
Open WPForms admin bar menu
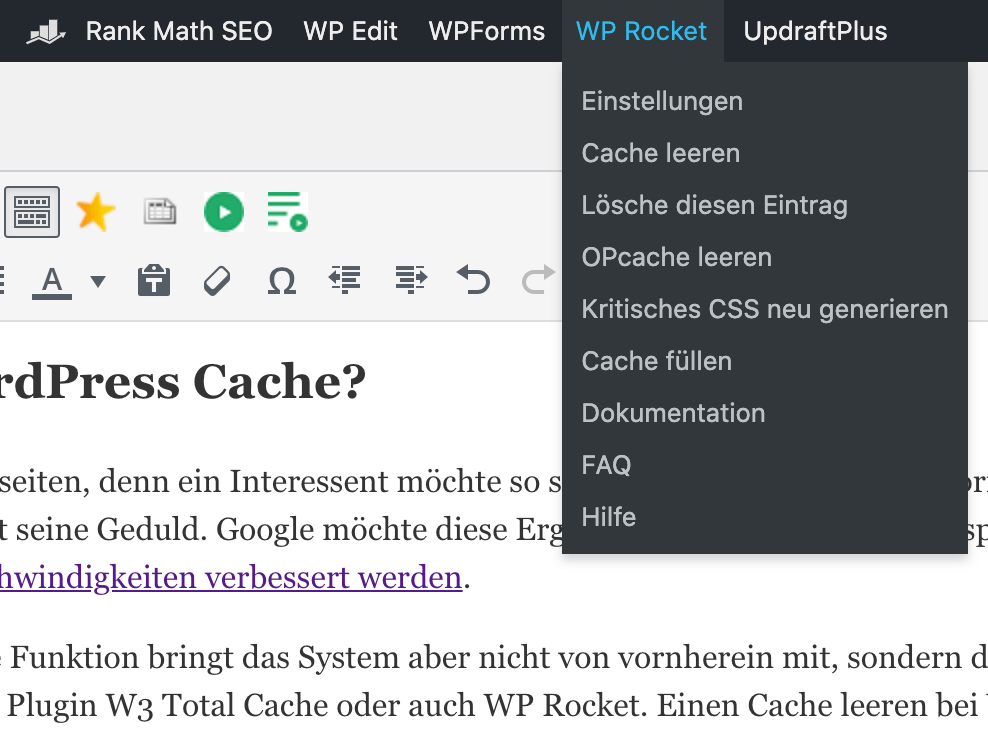pos(486,31)
